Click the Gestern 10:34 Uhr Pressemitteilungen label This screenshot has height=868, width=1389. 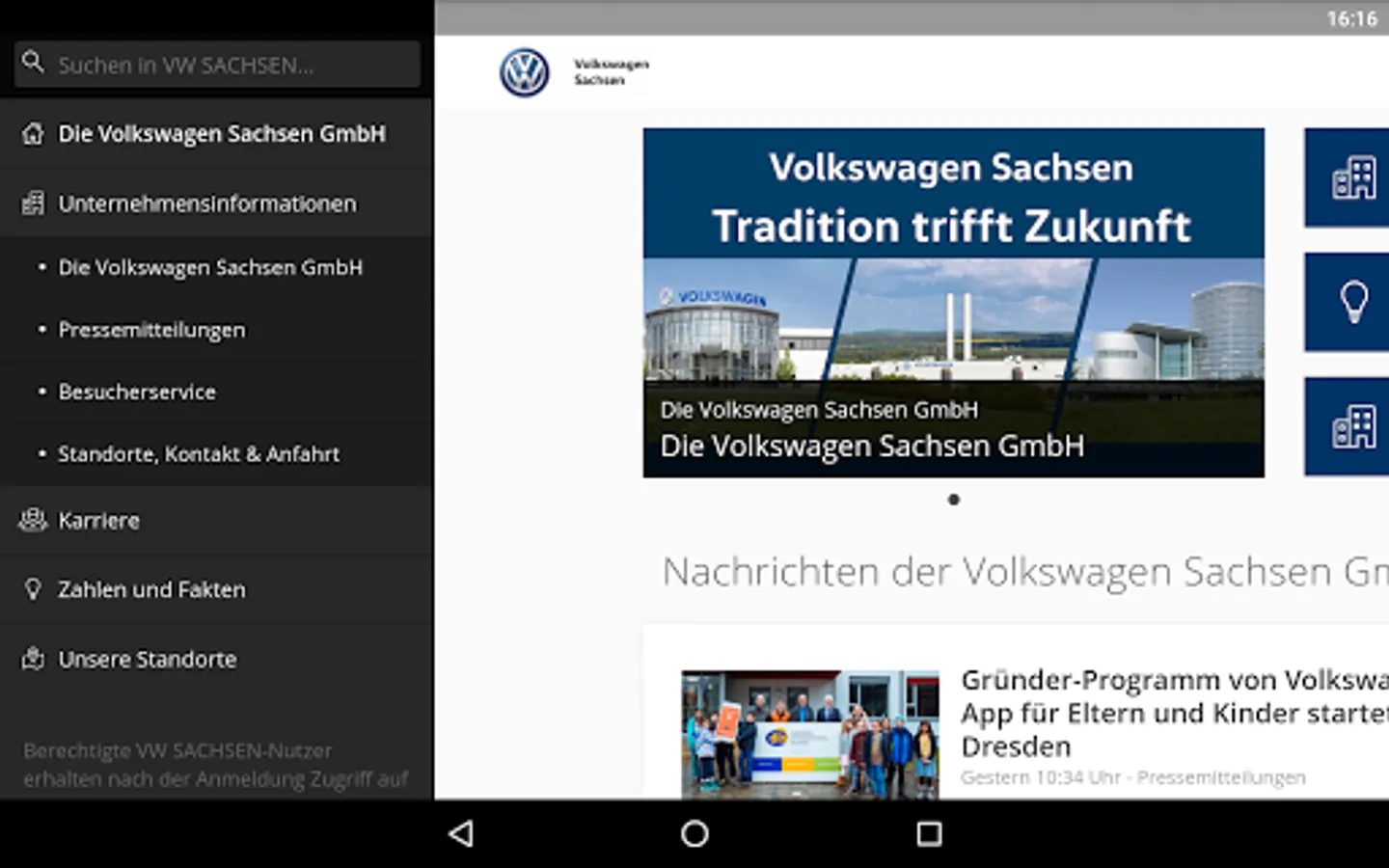1133,777
